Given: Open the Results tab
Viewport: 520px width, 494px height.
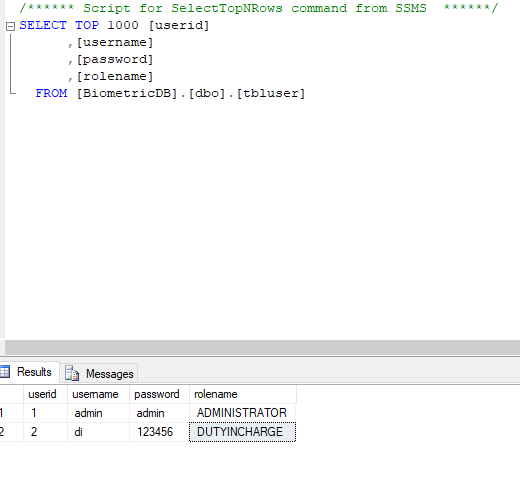Looking at the screenshot, I should tap(30, 372).
